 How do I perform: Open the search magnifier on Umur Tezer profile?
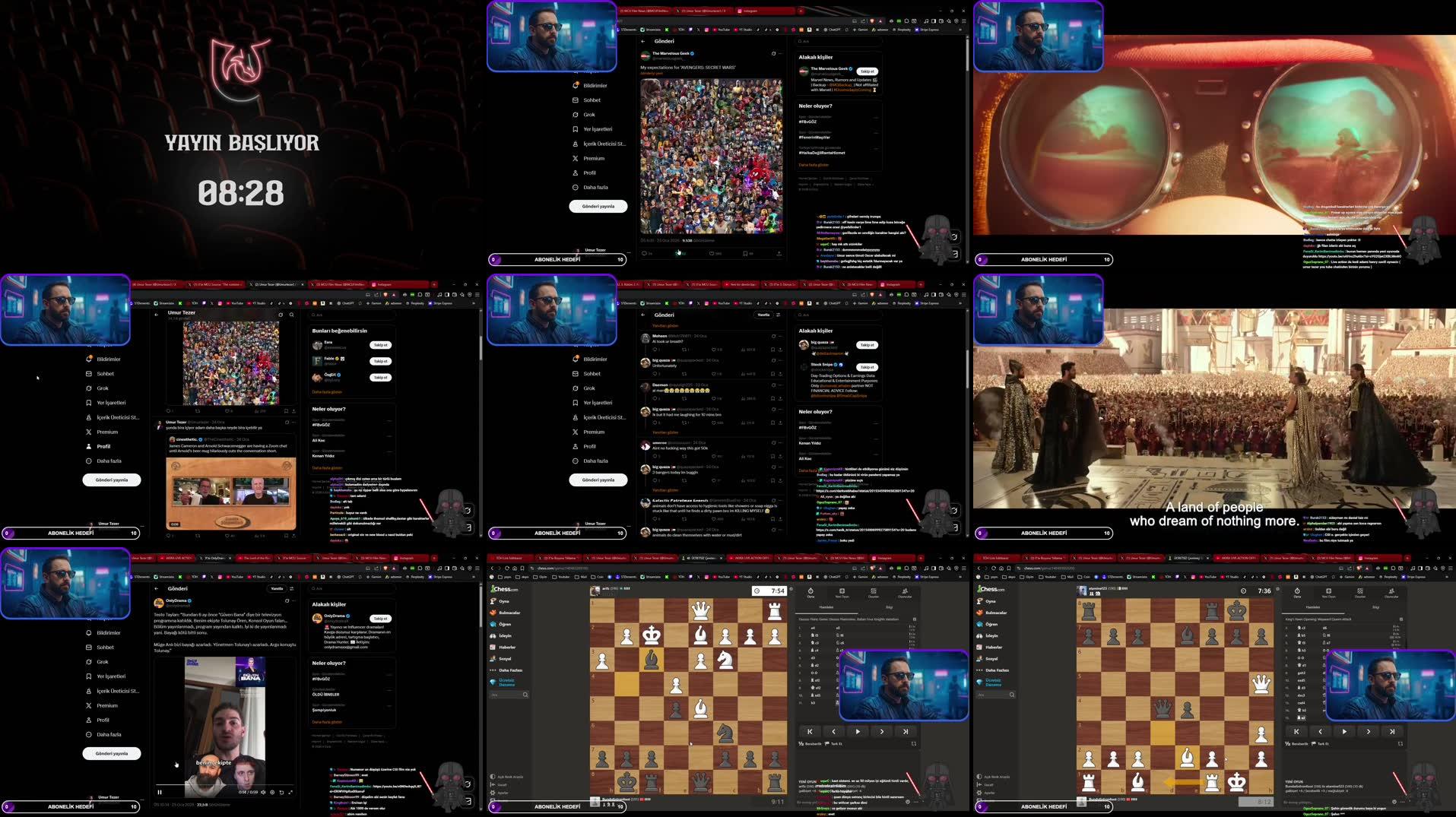(291, 313)
